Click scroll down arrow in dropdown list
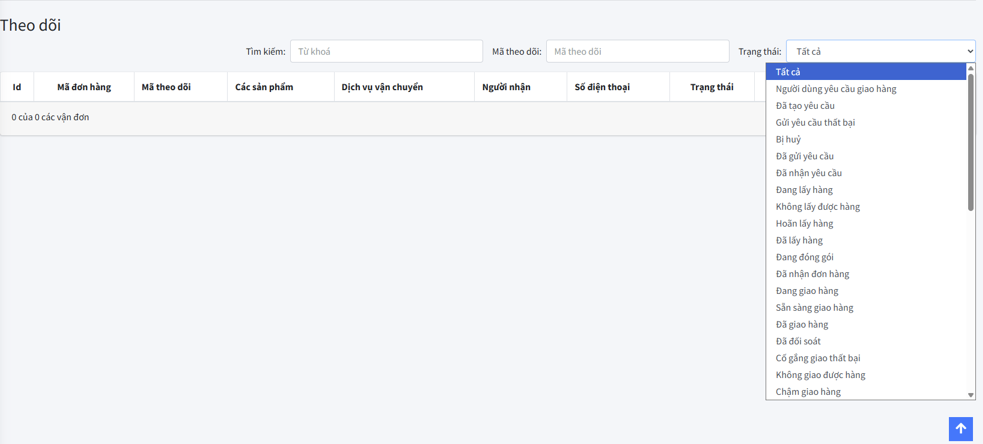The image size is (983, 444). point(970,395)
